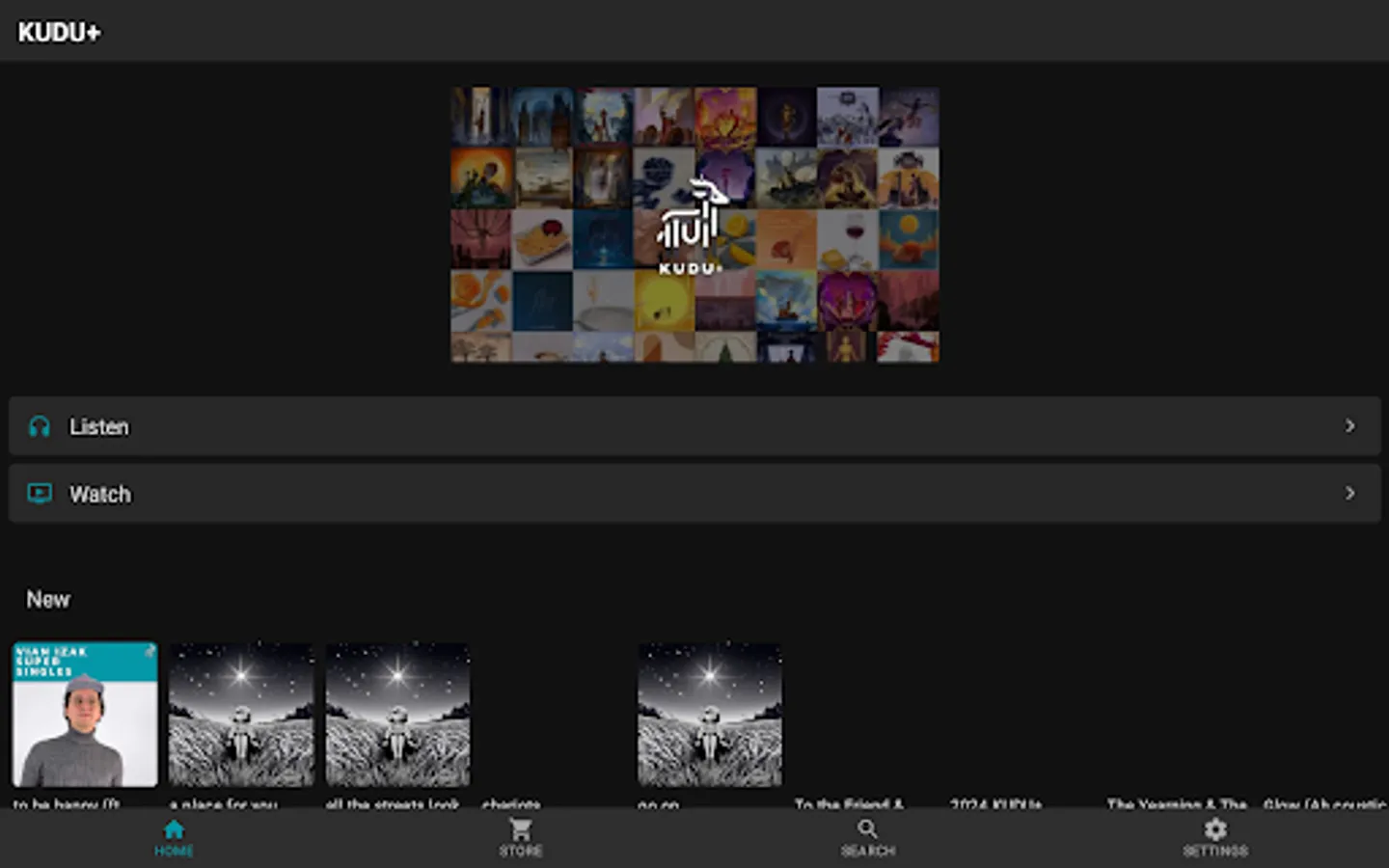Image resolution: width=1389 pixels, height=868 pixels.
Task: Open the 'go on' album cover
Action: click(x=709, y=716)
